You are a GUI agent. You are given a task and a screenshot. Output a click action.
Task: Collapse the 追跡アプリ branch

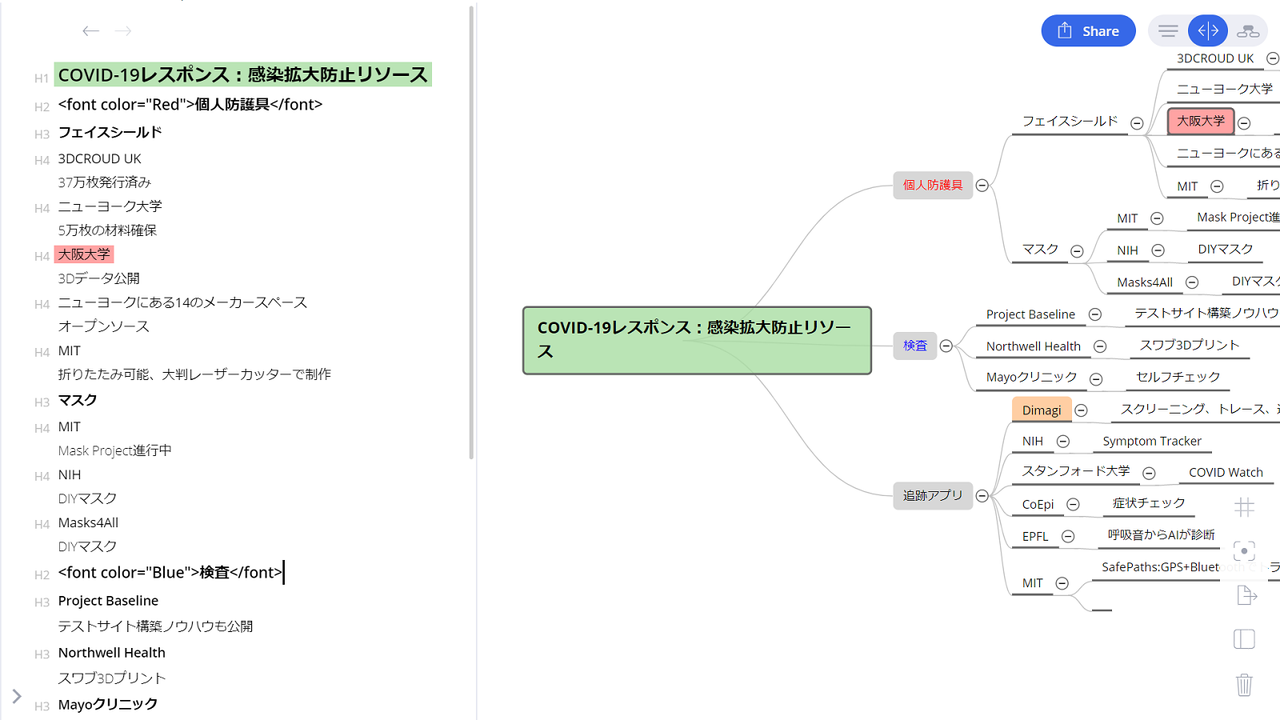(x=982, y=496)
